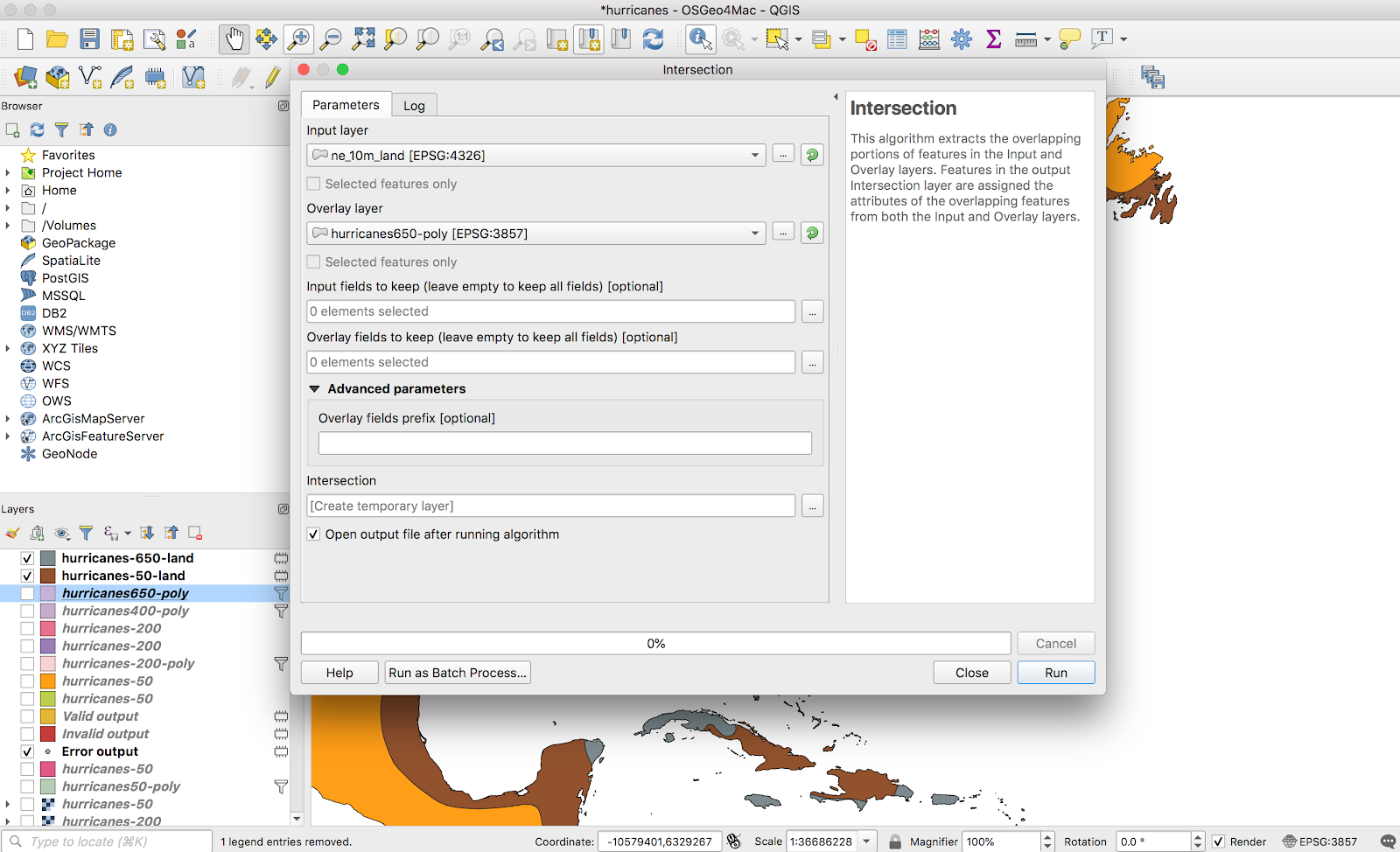This screenshot has height=852, width=1400.
Task: Collapse the Advanced parameters section
Action: (314, 389)
